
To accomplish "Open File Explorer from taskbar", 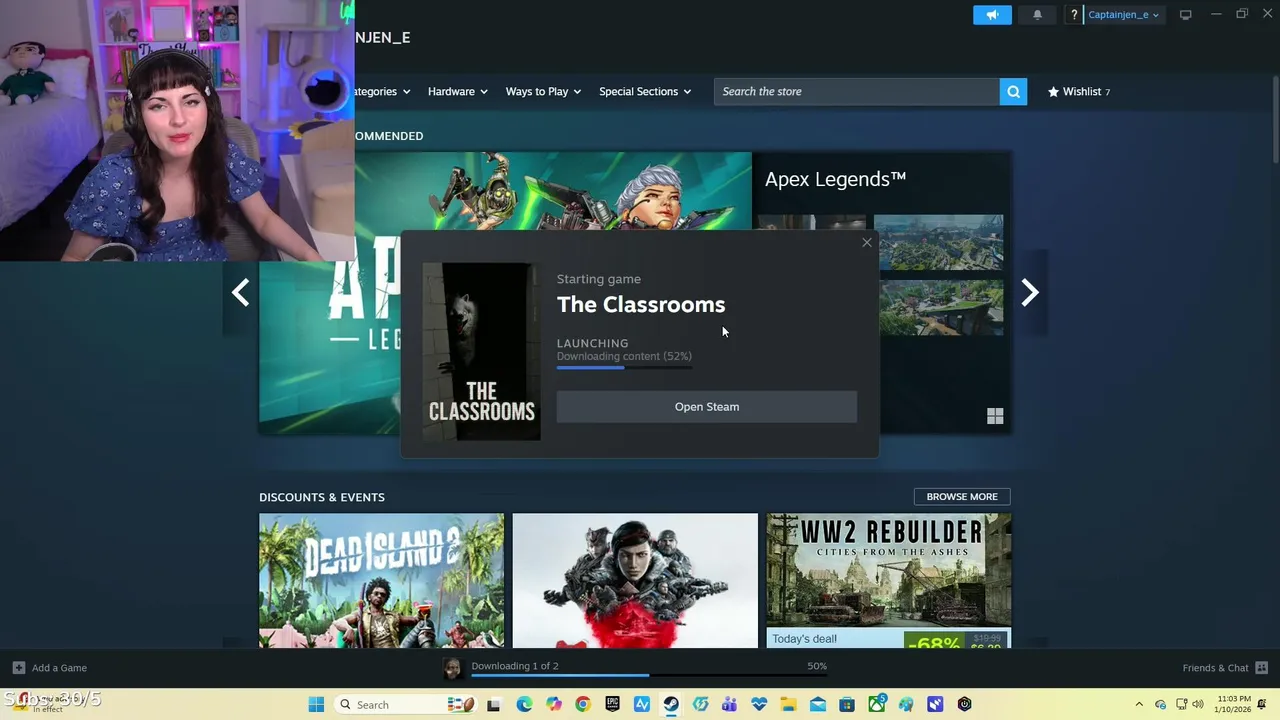I will click(x=788, y=704).
